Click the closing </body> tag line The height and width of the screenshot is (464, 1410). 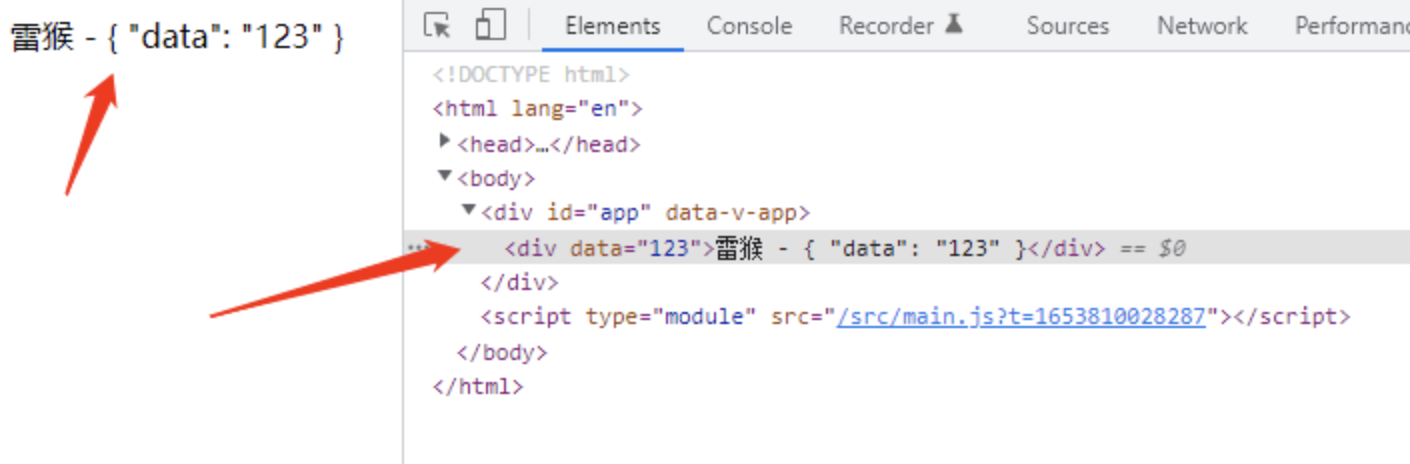tap(502, 352)
